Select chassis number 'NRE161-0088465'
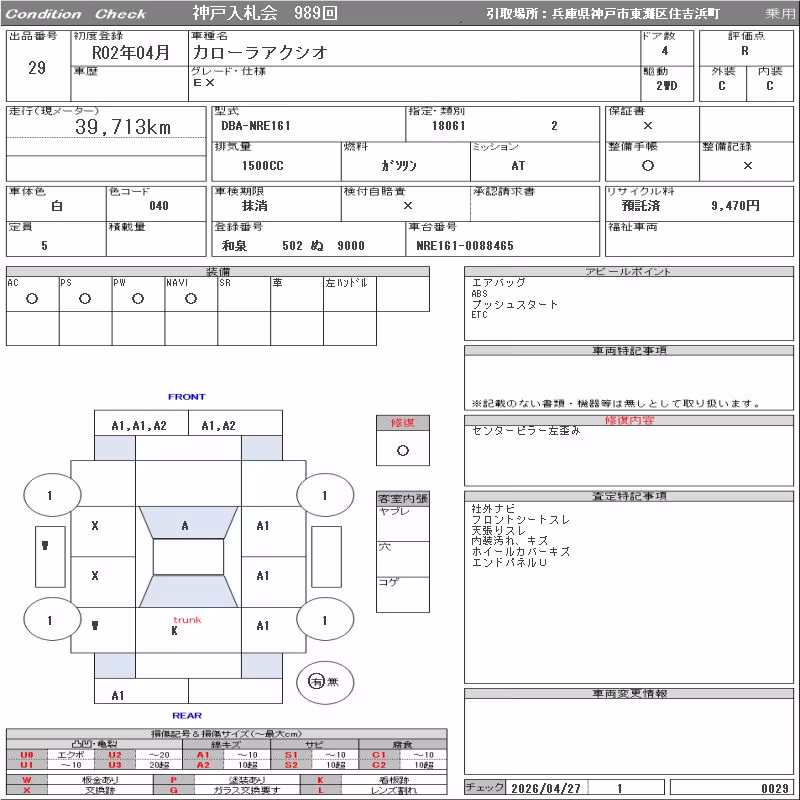This screenshot has width=800, height=800. point(465,245)
